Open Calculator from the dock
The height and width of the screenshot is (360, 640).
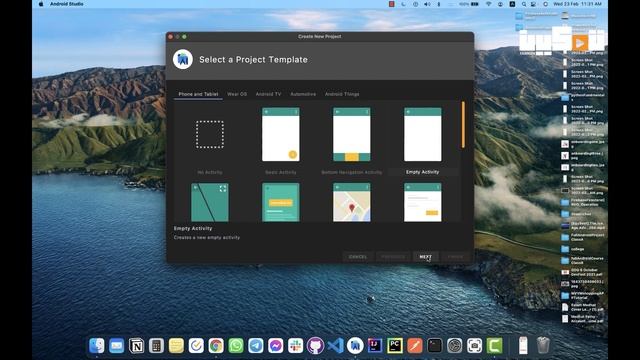coord(156,346)
